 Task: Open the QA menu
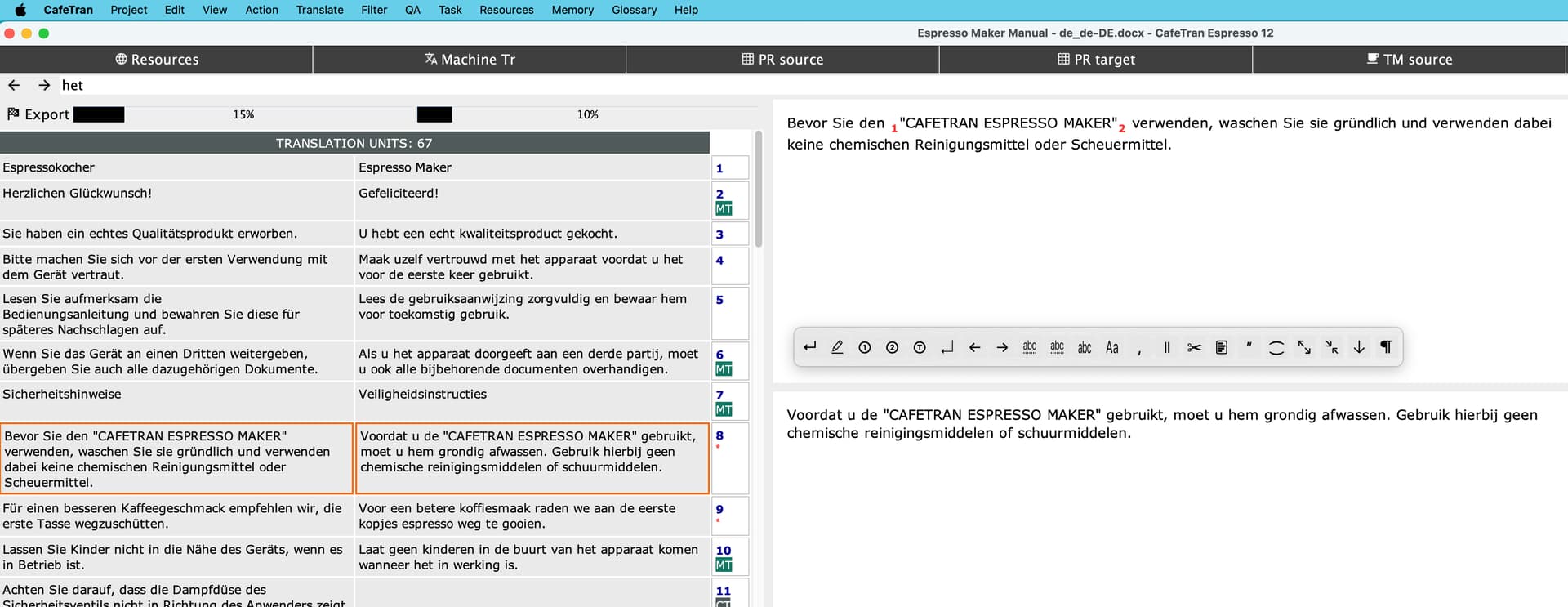(x=413, y=10)
